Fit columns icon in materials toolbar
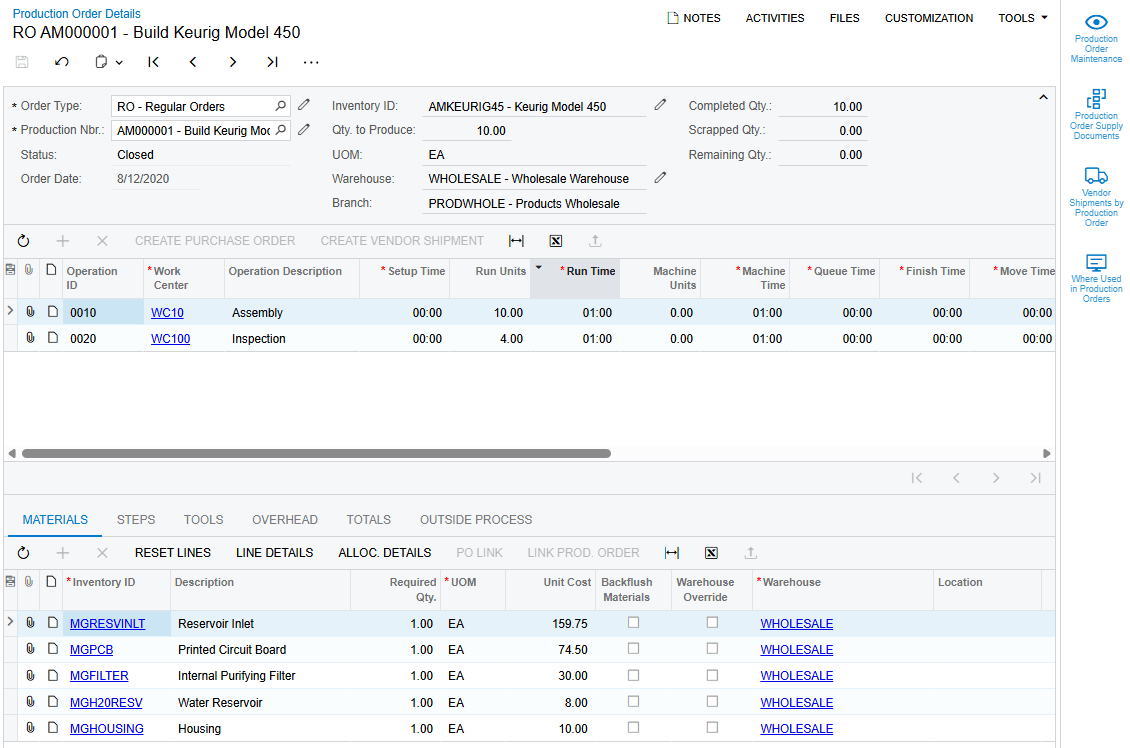Viewport: 1130px width, 748px height. pyautogui.click(x=672, y=553)
